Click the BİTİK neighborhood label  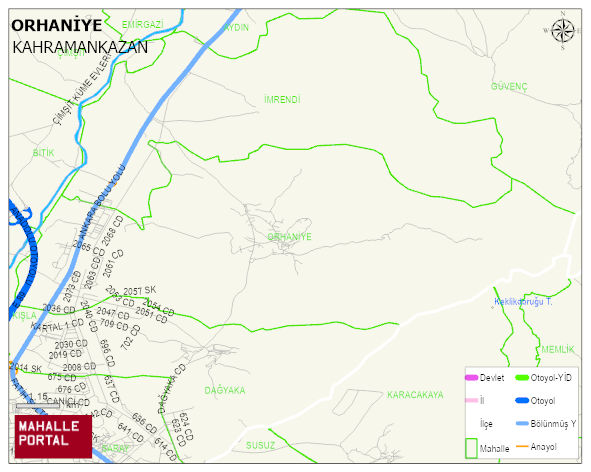(x=43, y=153)
